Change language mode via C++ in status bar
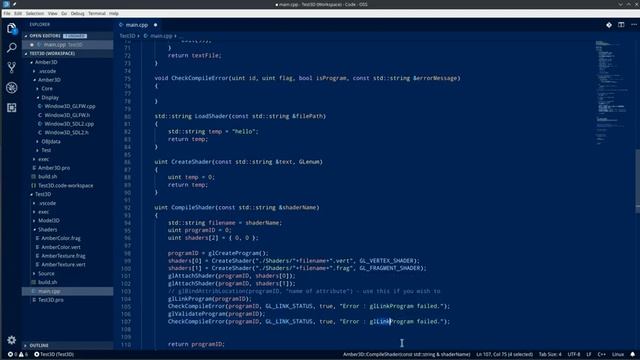The width and height of the screenshot is (640, 360). (x=602, y=354)
